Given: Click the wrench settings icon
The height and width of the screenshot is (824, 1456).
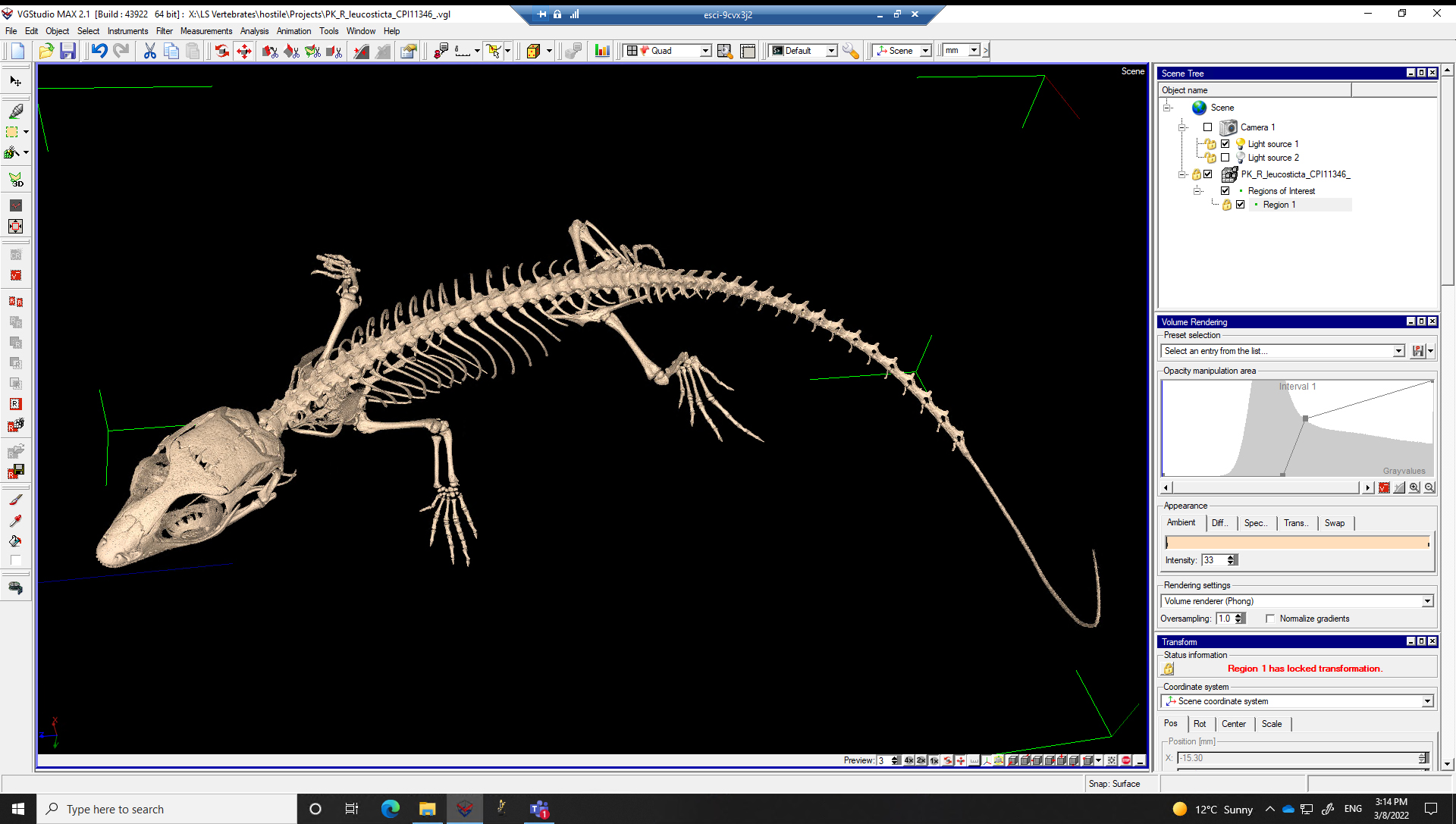Looking at the screenshot, I should pos(851,51).
